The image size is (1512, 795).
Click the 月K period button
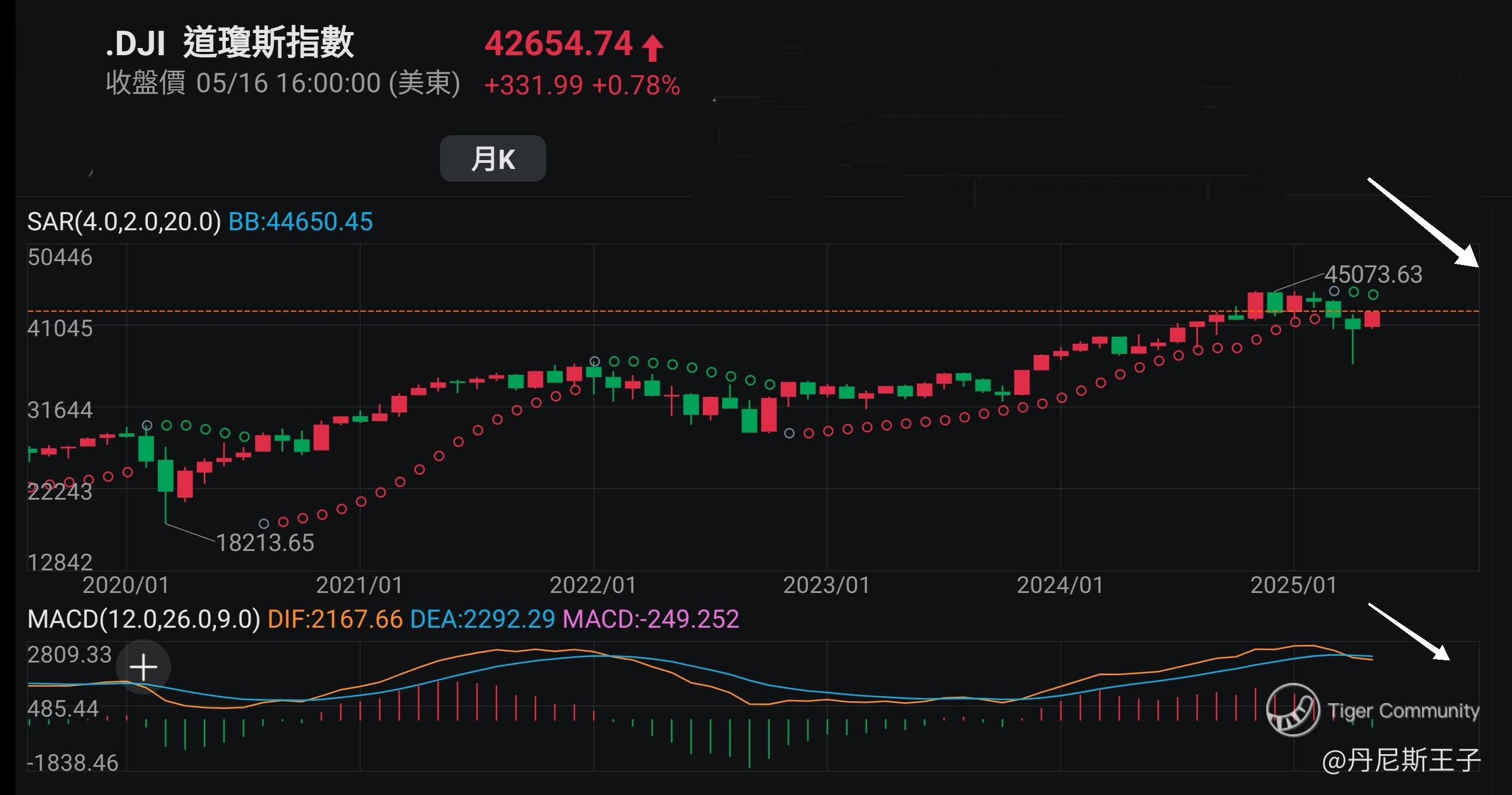(493, 158)
